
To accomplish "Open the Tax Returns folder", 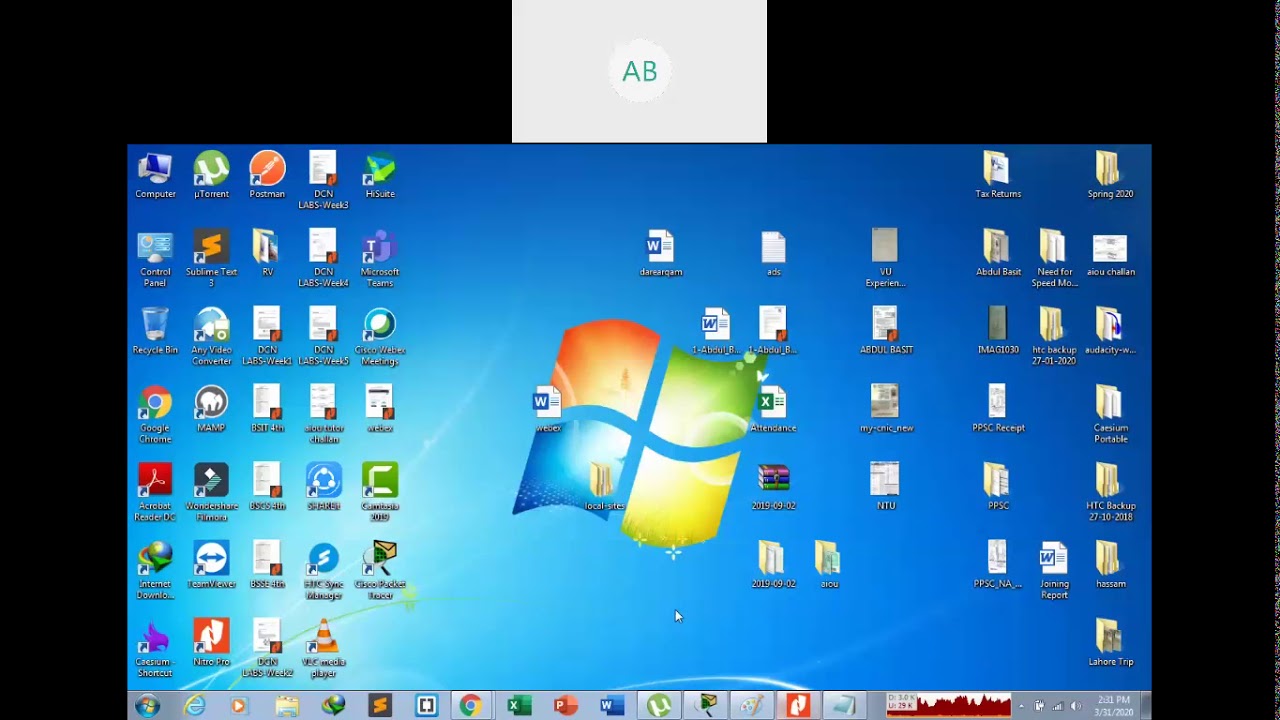I will [x=998, y=175].
